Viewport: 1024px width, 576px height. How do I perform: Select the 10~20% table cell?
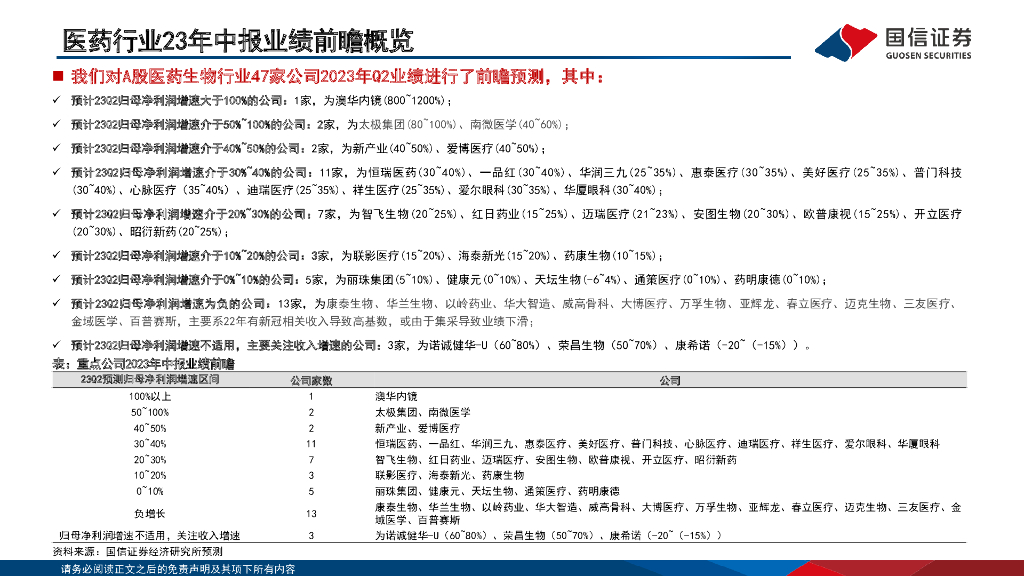(x=150, y=475)
